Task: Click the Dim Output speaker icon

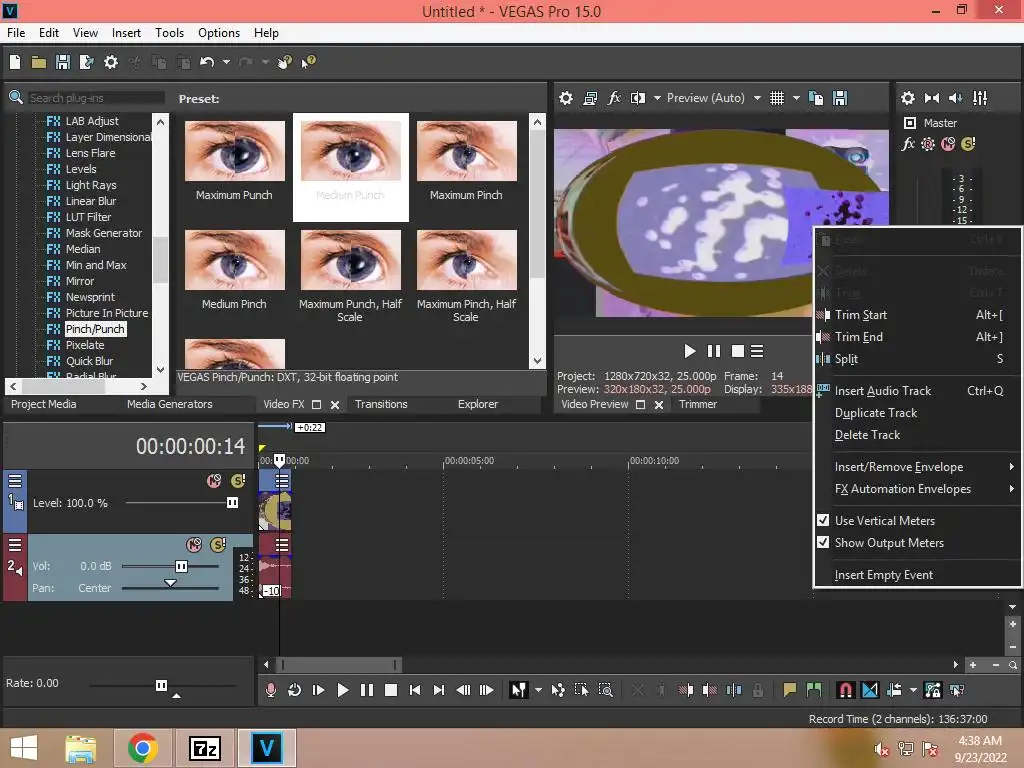Action: coord(955,98)
